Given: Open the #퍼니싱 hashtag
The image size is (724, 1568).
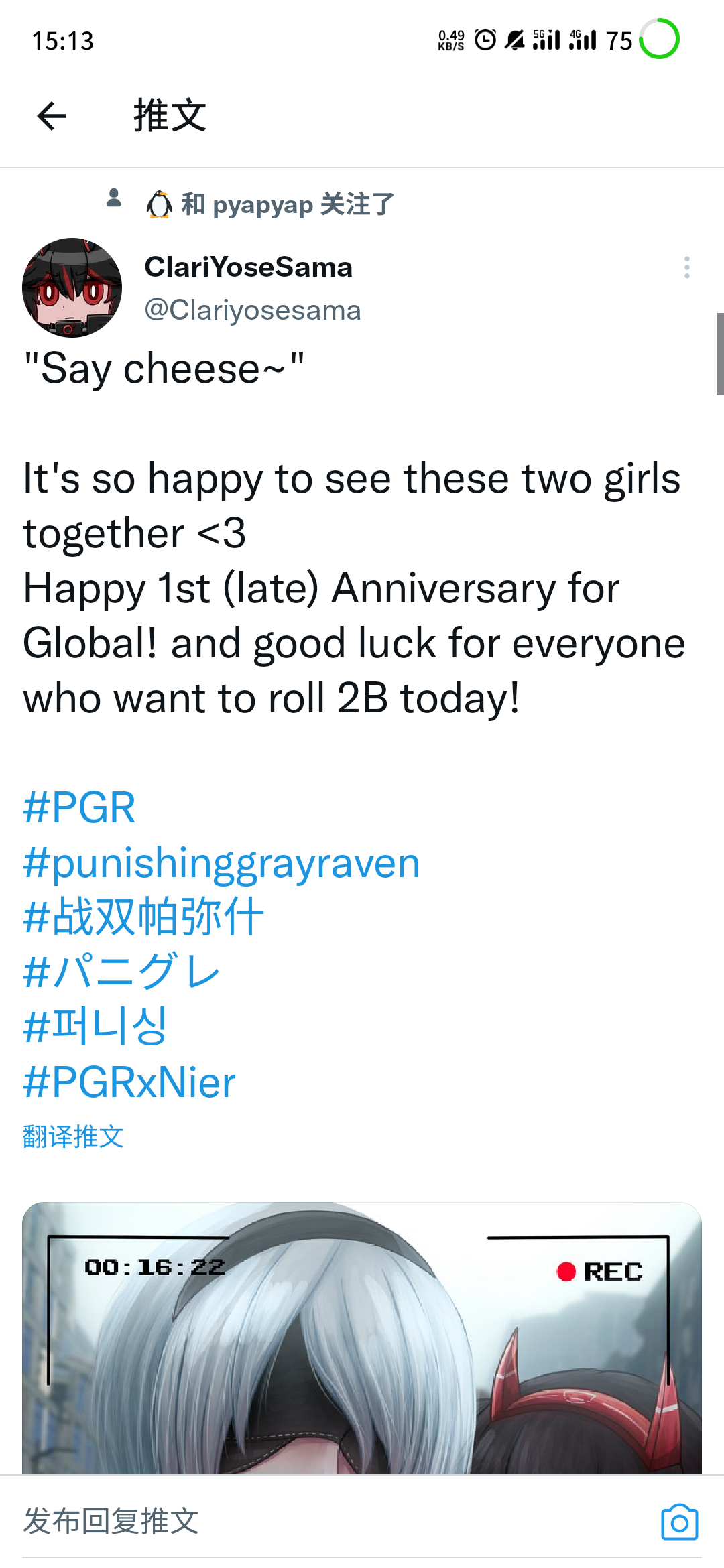Looking at the screenshot, I should pos(95,1027).
